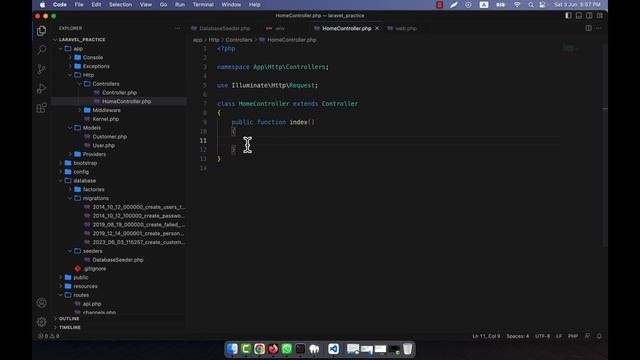Open the Run and Debug view

point(41,88)
